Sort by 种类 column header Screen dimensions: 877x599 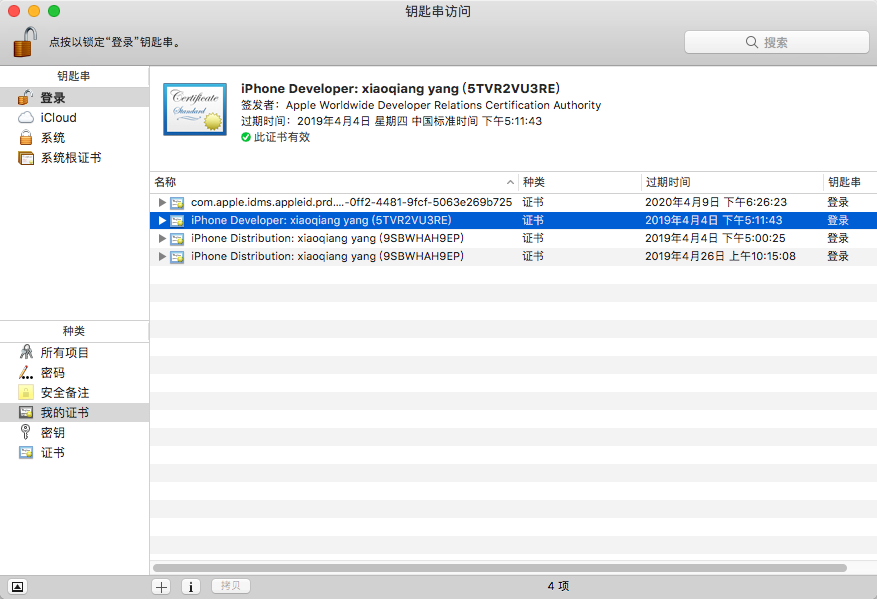[x=579, y=182]
